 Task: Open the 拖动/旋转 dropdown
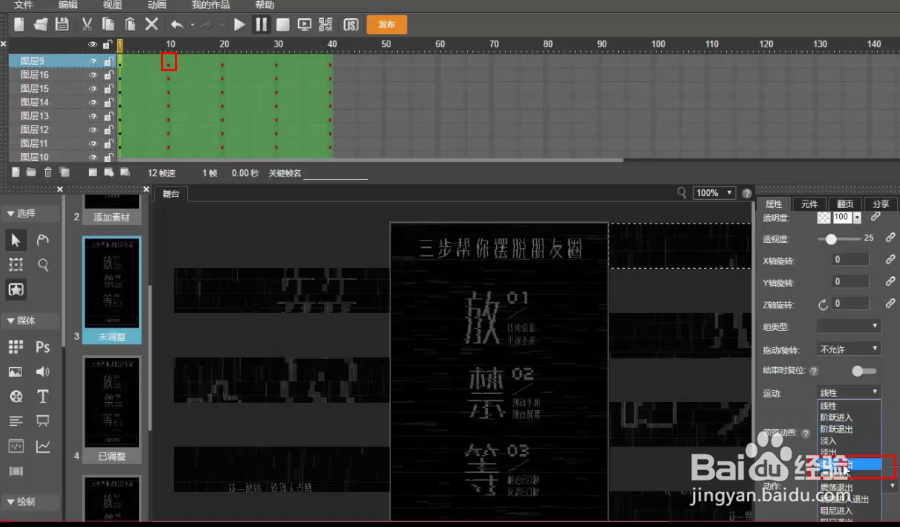(x=848, y=349)
